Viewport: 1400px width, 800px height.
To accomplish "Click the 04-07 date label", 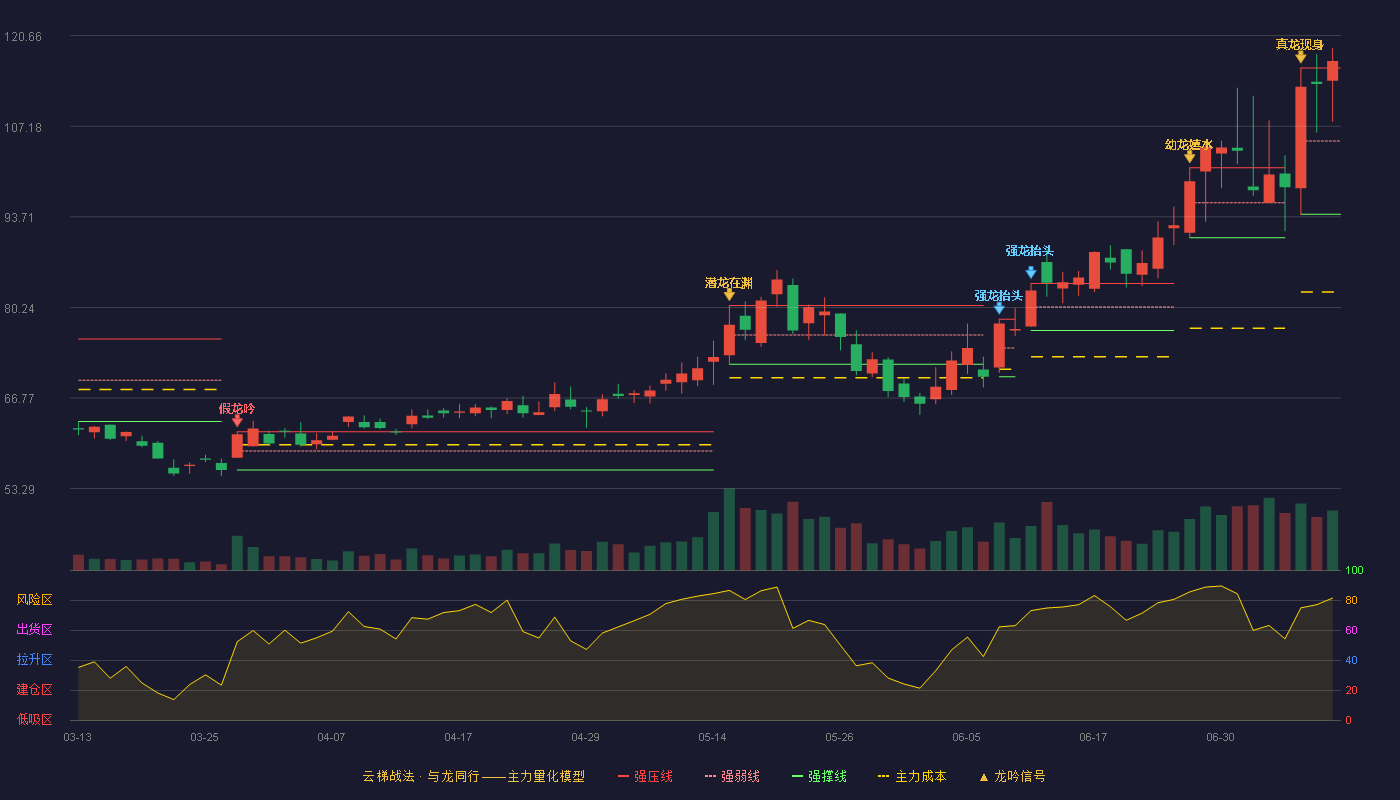I will pyautogui.click(x=331, y=737).
